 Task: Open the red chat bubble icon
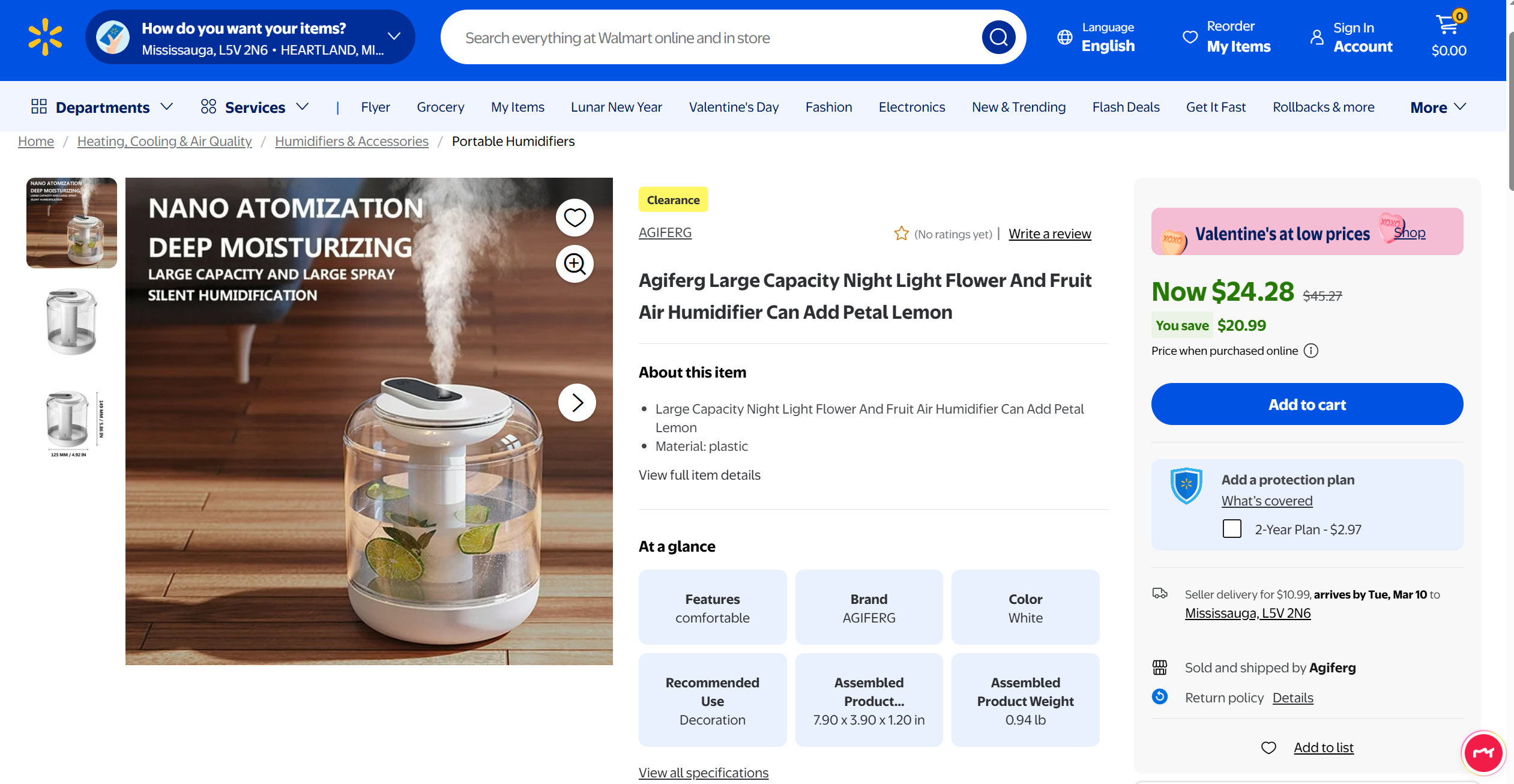(x=1483, y=753)
